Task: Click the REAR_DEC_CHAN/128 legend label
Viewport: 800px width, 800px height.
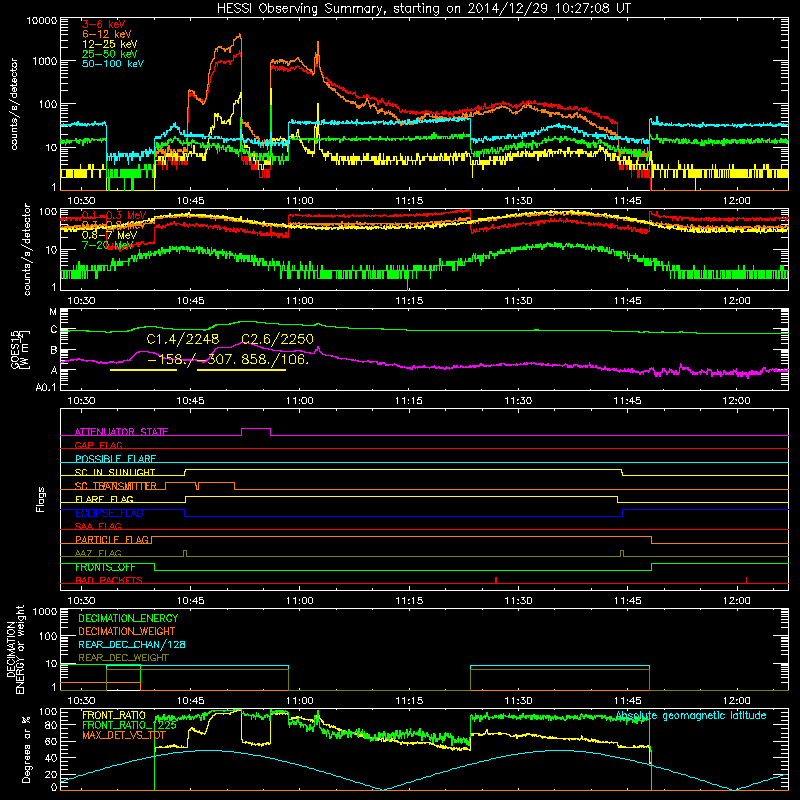Action: pyautogui.click(x=132, y=644)
